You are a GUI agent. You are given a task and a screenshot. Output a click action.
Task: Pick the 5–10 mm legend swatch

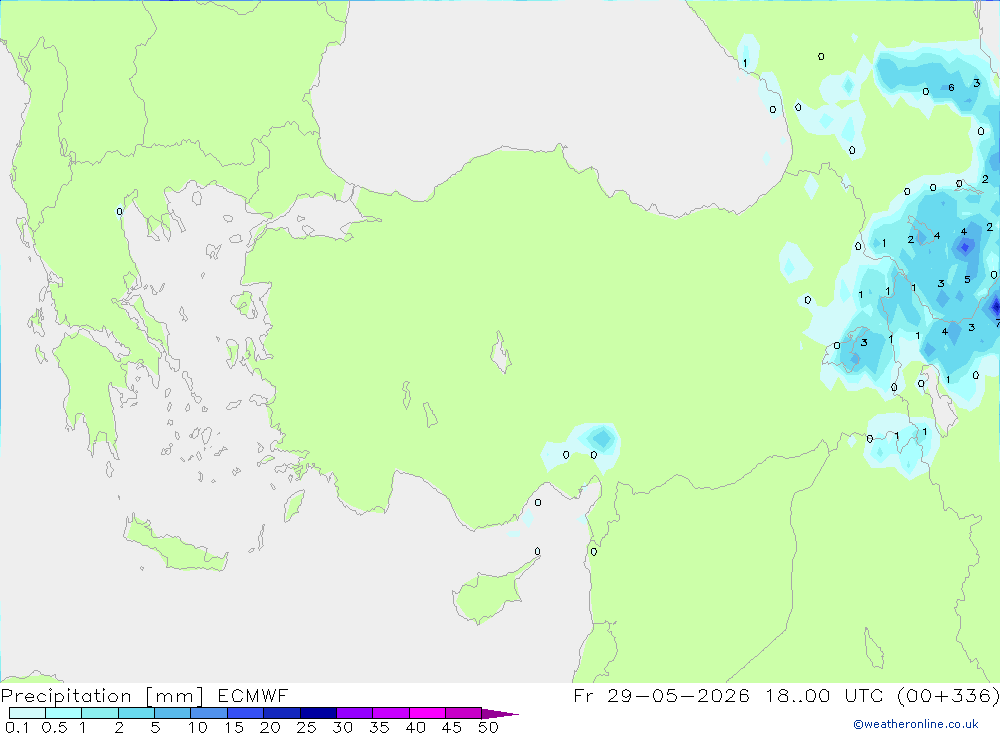[x=172, y=713]
